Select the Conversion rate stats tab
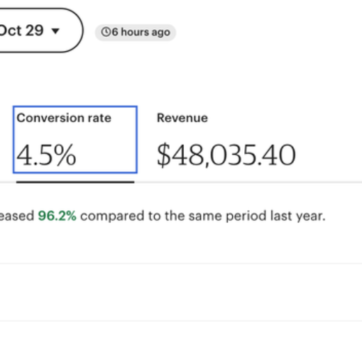362x362 pixels. [x=75, y=140]
